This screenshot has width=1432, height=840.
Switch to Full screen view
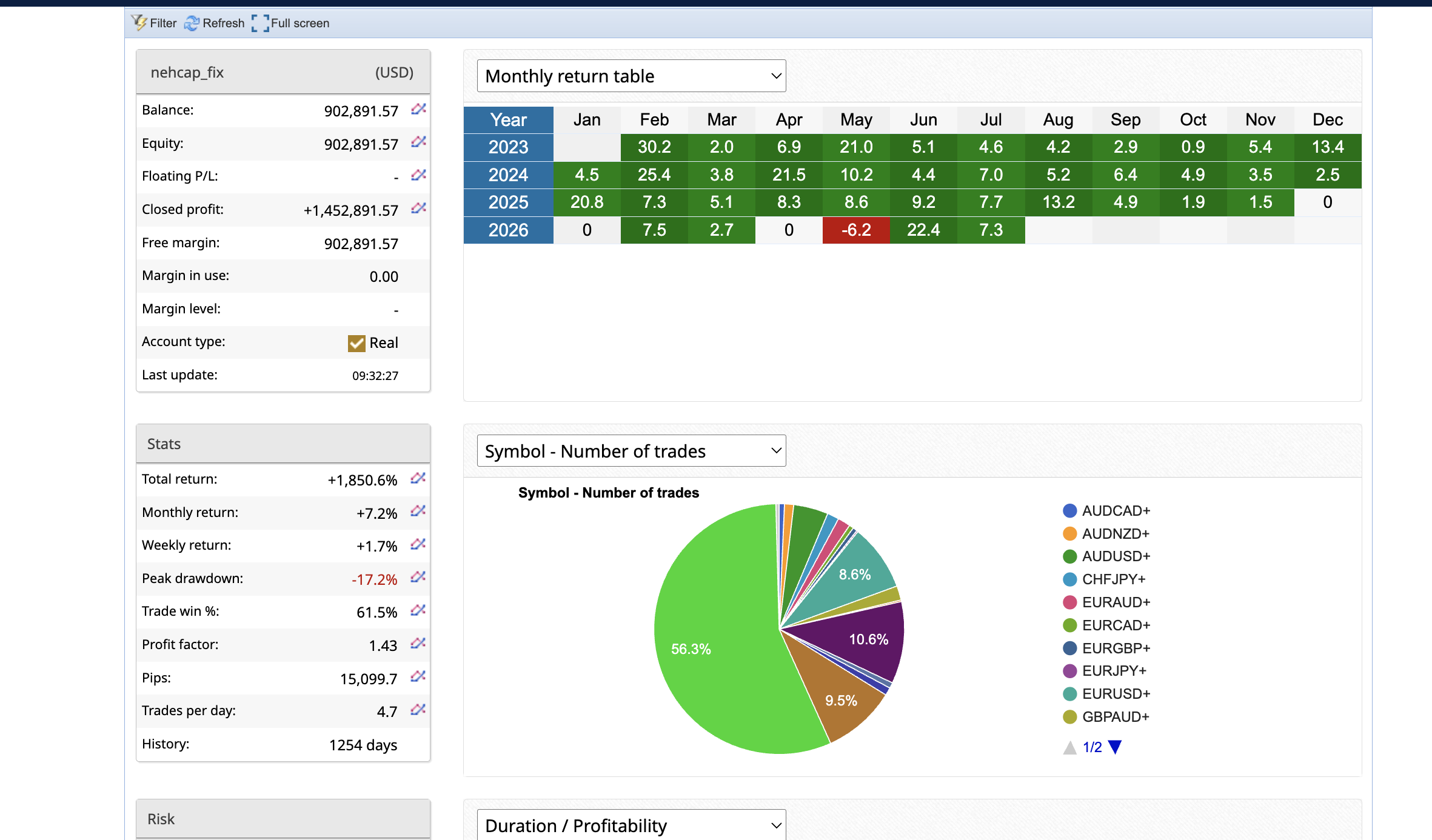[x=290, y=23]
